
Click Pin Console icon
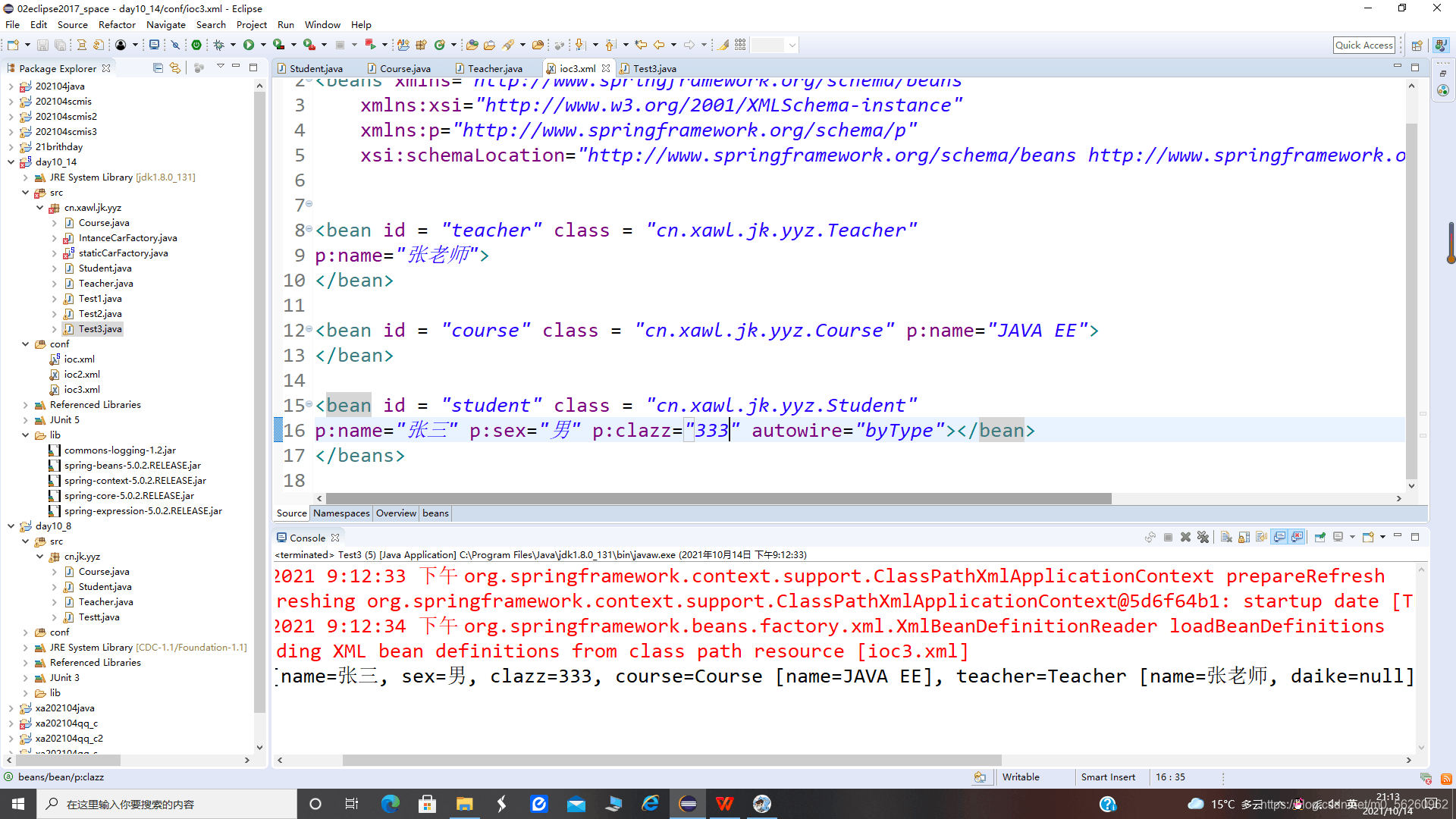point(1319,537)
